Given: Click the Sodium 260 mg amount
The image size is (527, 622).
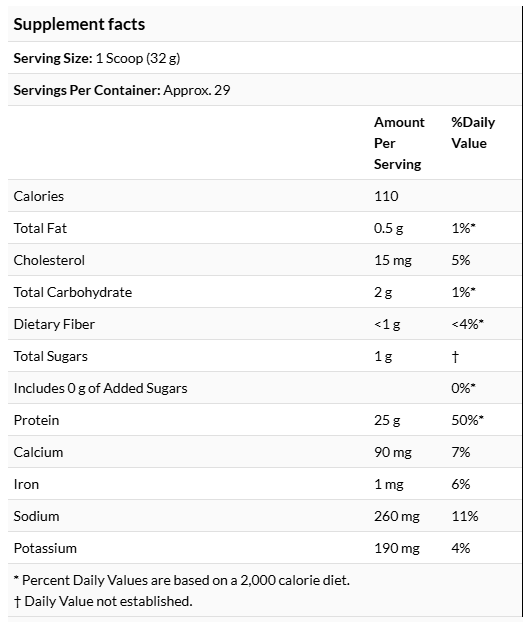Looking at the screenshot, I should pos(397,516).
